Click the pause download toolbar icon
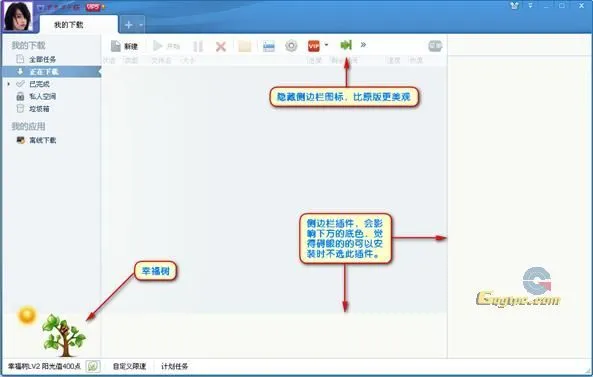This screenshot has width=593, height=377. click(198, 47)
